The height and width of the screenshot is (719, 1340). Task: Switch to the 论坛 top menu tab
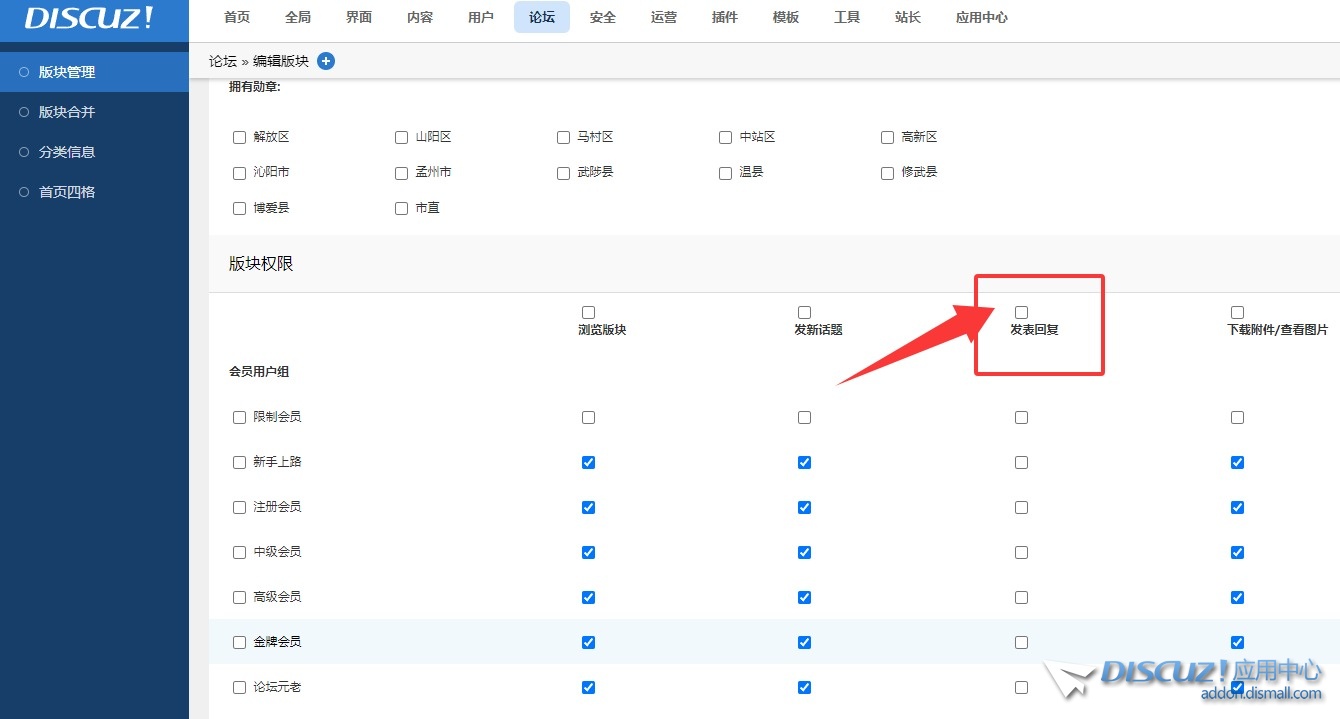coord(542,18)
